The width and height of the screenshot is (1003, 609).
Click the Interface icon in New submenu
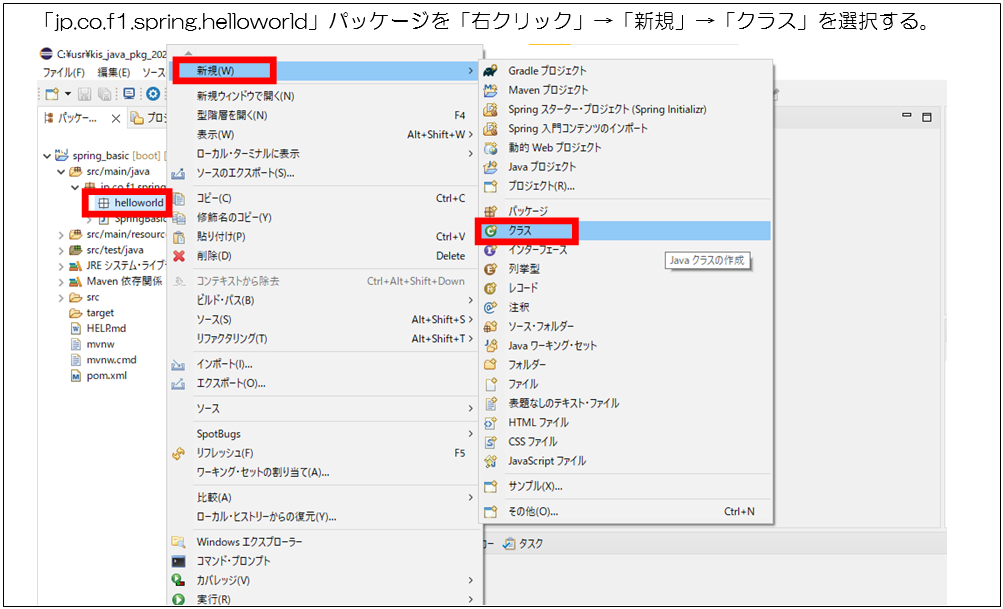491,250
